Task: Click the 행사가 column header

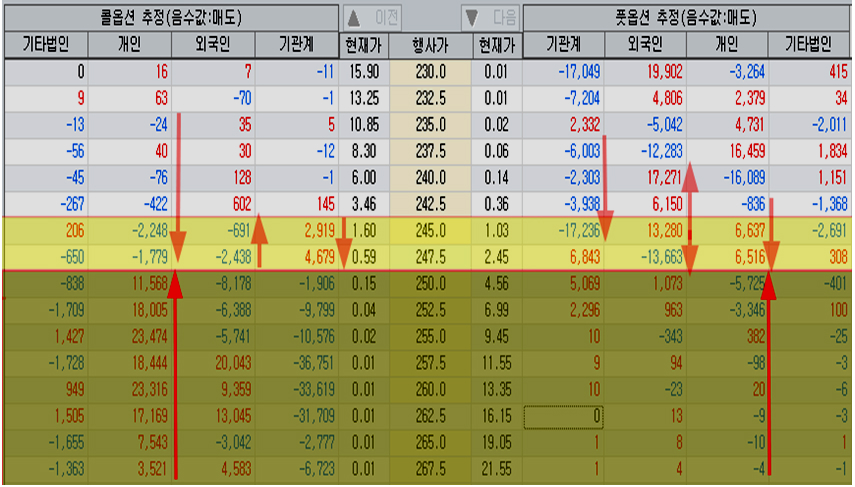Action: pos(430,45)
